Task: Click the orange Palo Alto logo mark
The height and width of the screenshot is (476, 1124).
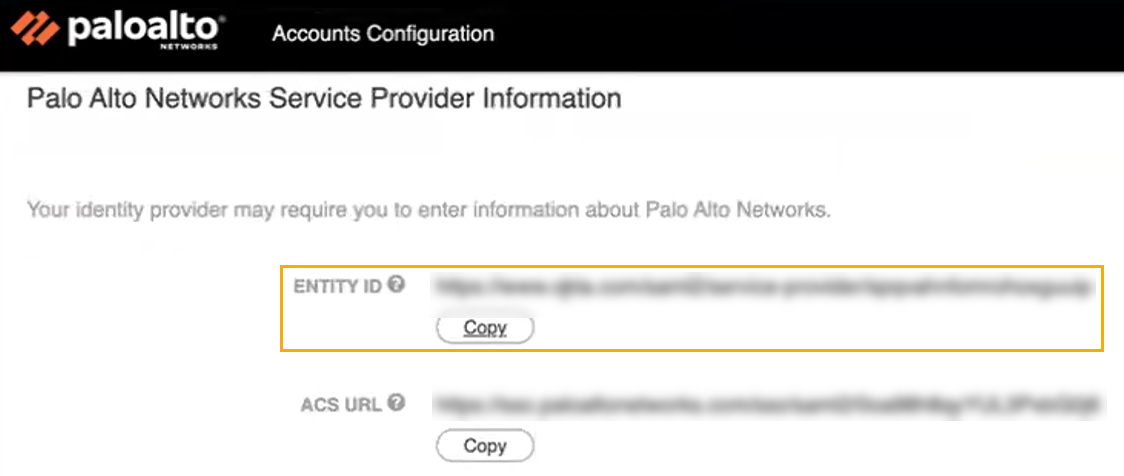Action: pos(35,31)
